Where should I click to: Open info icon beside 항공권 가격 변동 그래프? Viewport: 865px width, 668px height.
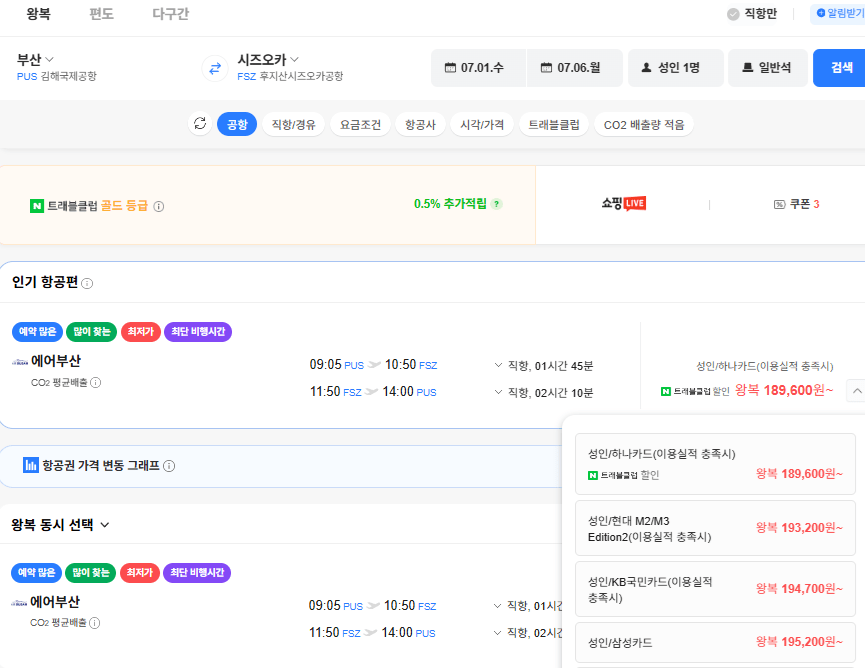tap(169, 466)
